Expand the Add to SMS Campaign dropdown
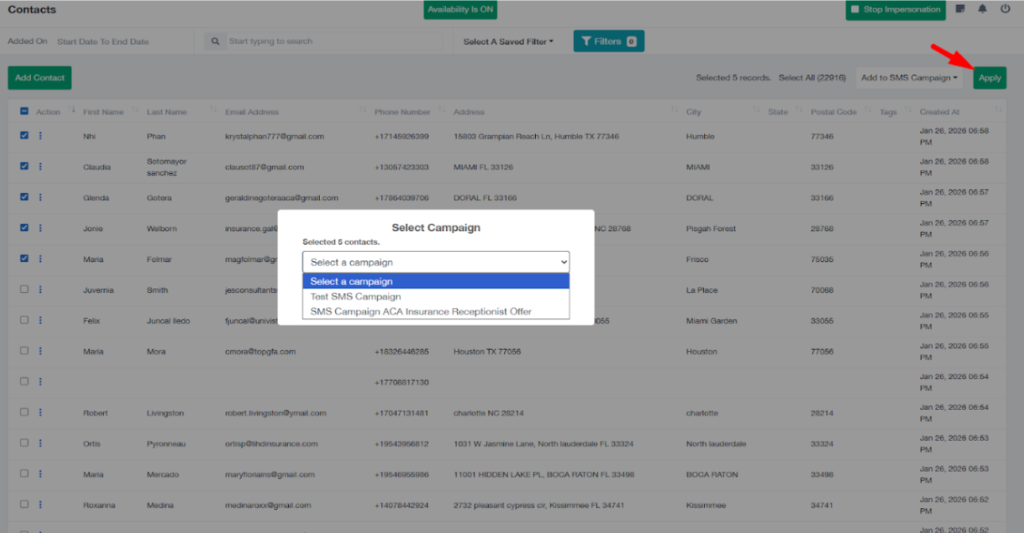This screenshot has width=1024, height=533. (x=909, y=78)
